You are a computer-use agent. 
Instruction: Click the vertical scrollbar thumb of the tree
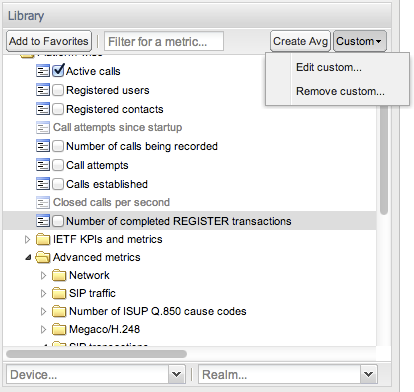384,160
